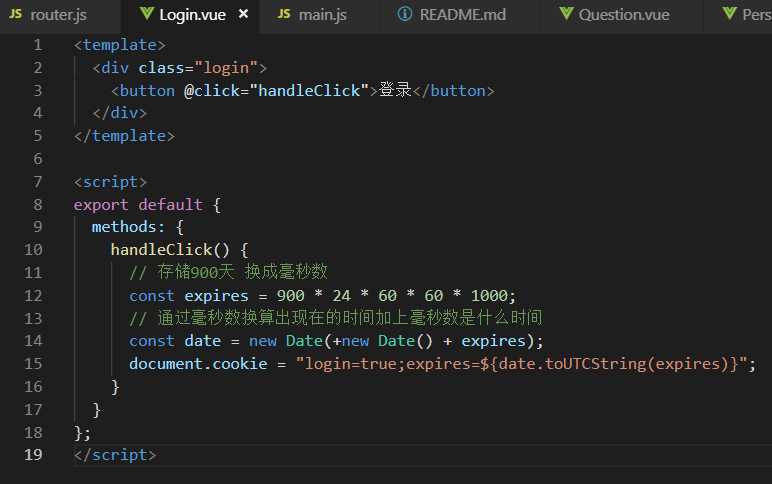
Task: Click the 'methods:' property
Action: (129, 227)
